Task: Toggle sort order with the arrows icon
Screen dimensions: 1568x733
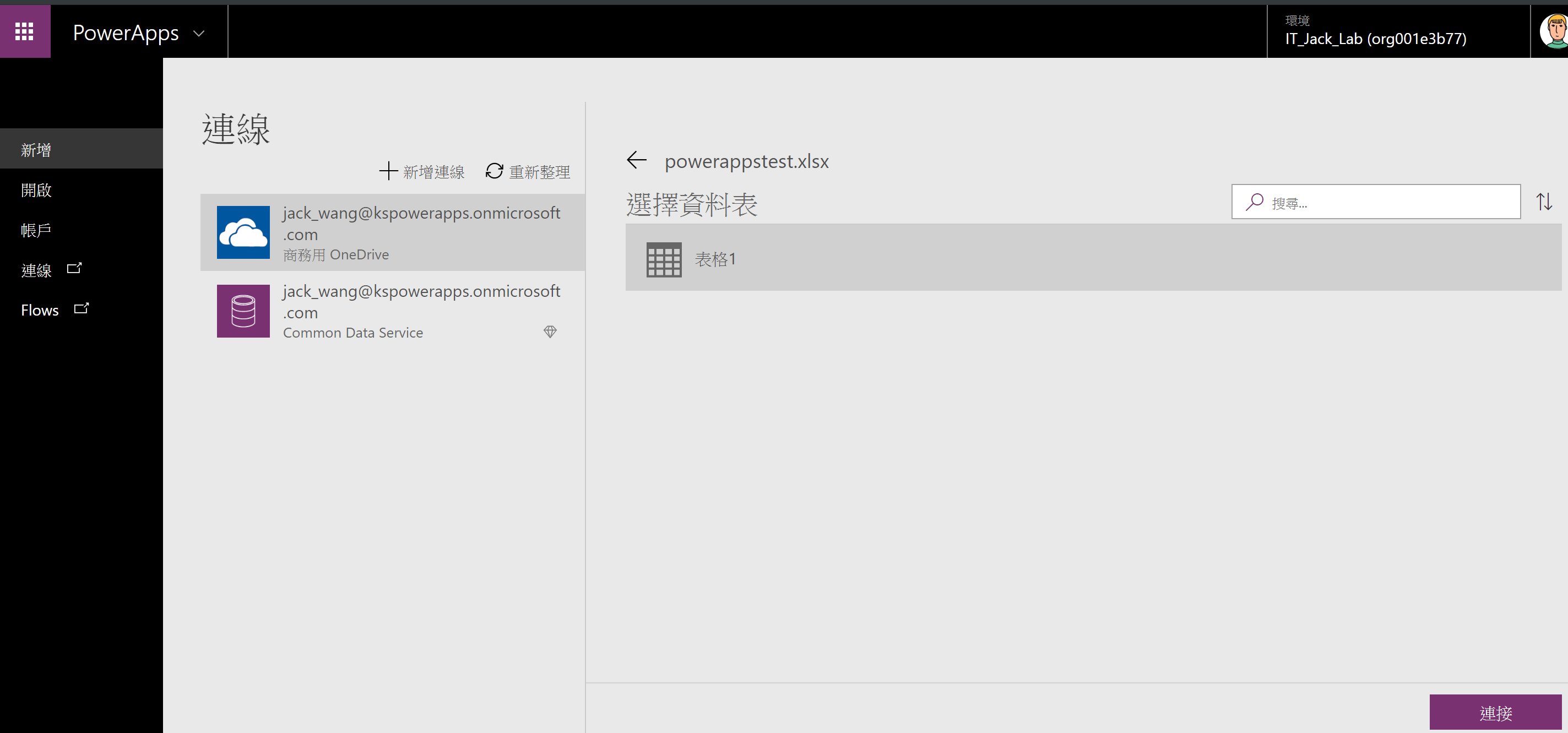Action: pyautogui.click(x=1544, y=202)
